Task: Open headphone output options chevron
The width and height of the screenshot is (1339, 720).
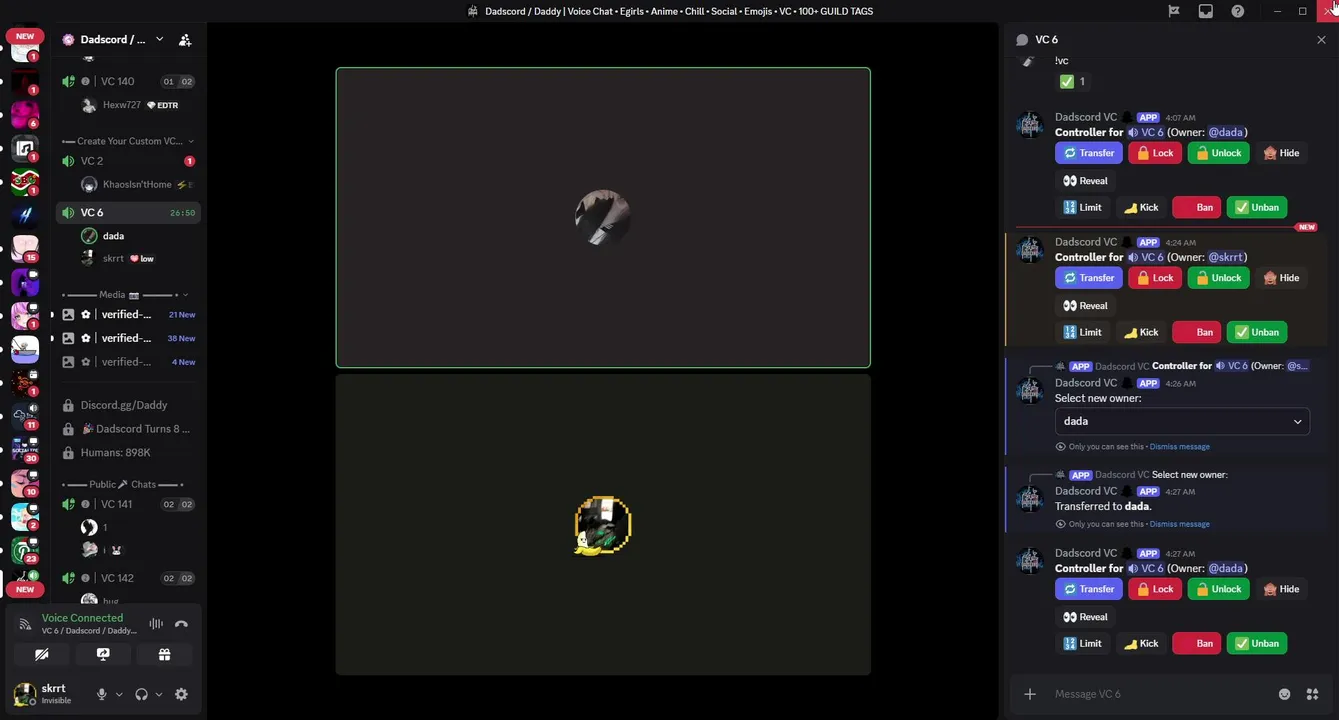Action: pos(159,694)
